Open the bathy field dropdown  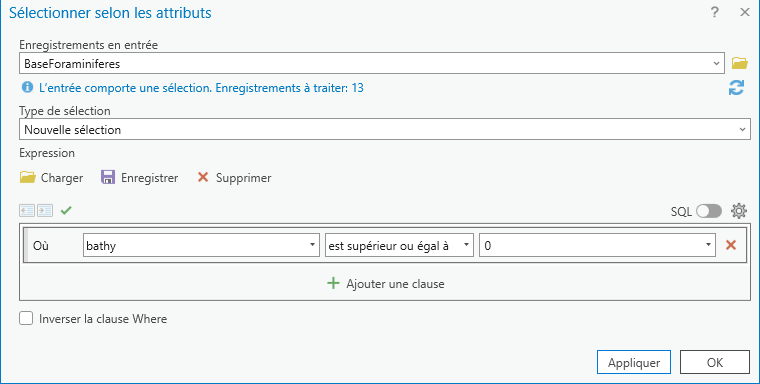tap(201, 245)
